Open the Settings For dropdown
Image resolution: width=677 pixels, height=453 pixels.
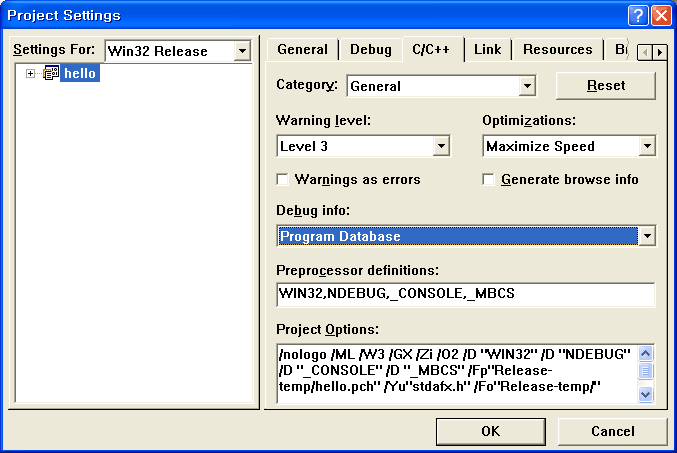click(241, 51)
